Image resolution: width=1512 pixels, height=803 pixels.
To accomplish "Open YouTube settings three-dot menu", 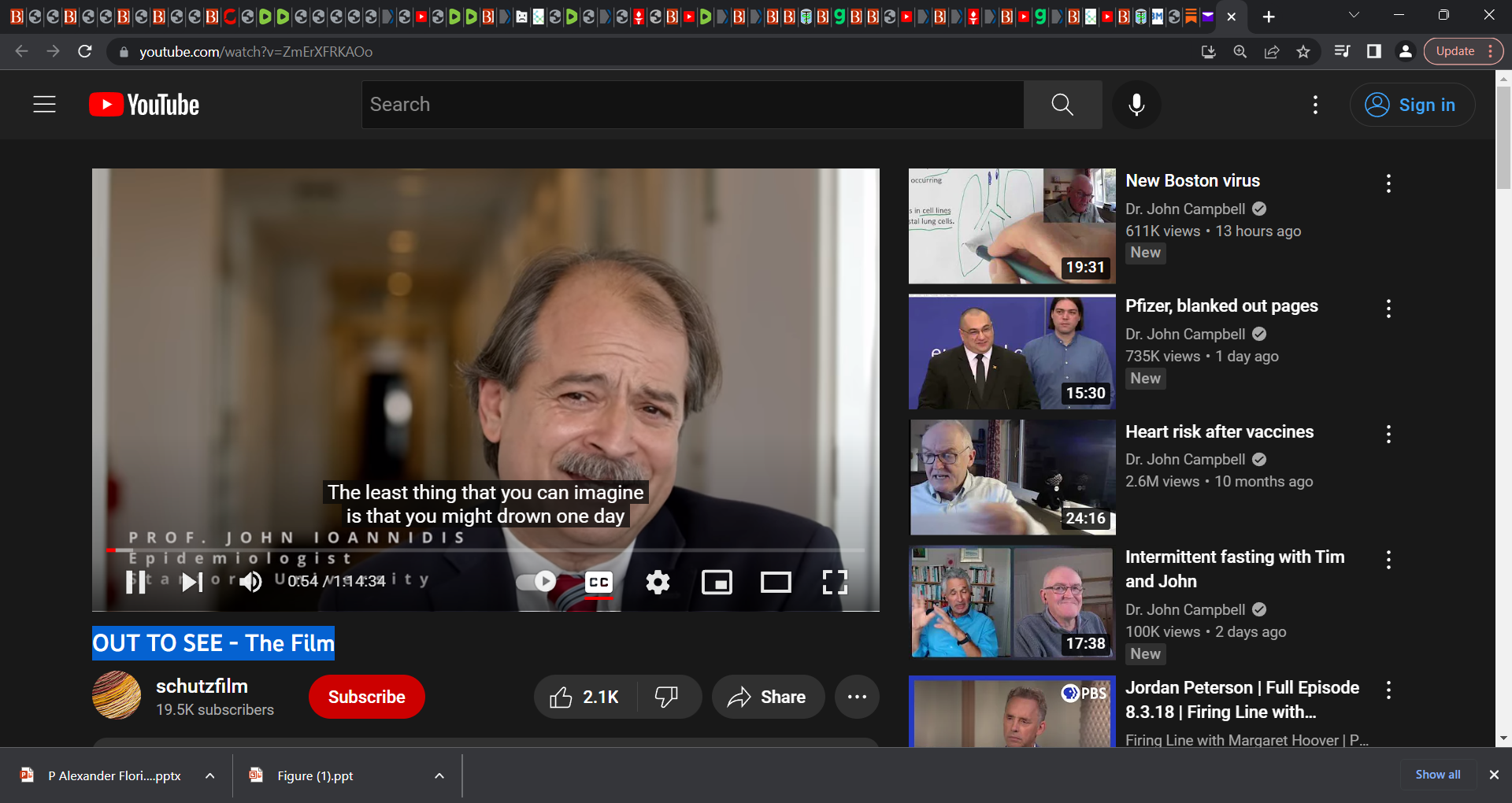I will click(1315, 105).
